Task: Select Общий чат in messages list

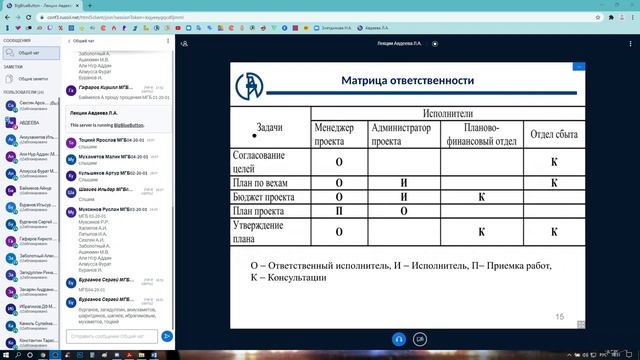Action: pos(31,53)
